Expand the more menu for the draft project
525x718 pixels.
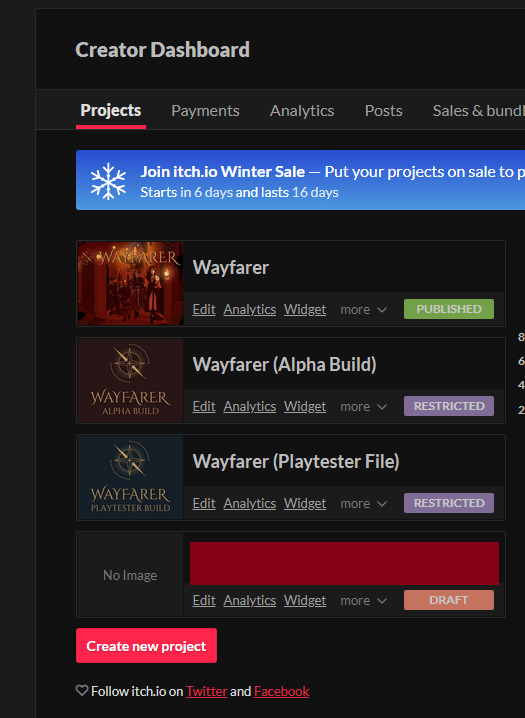coord(363,601)
